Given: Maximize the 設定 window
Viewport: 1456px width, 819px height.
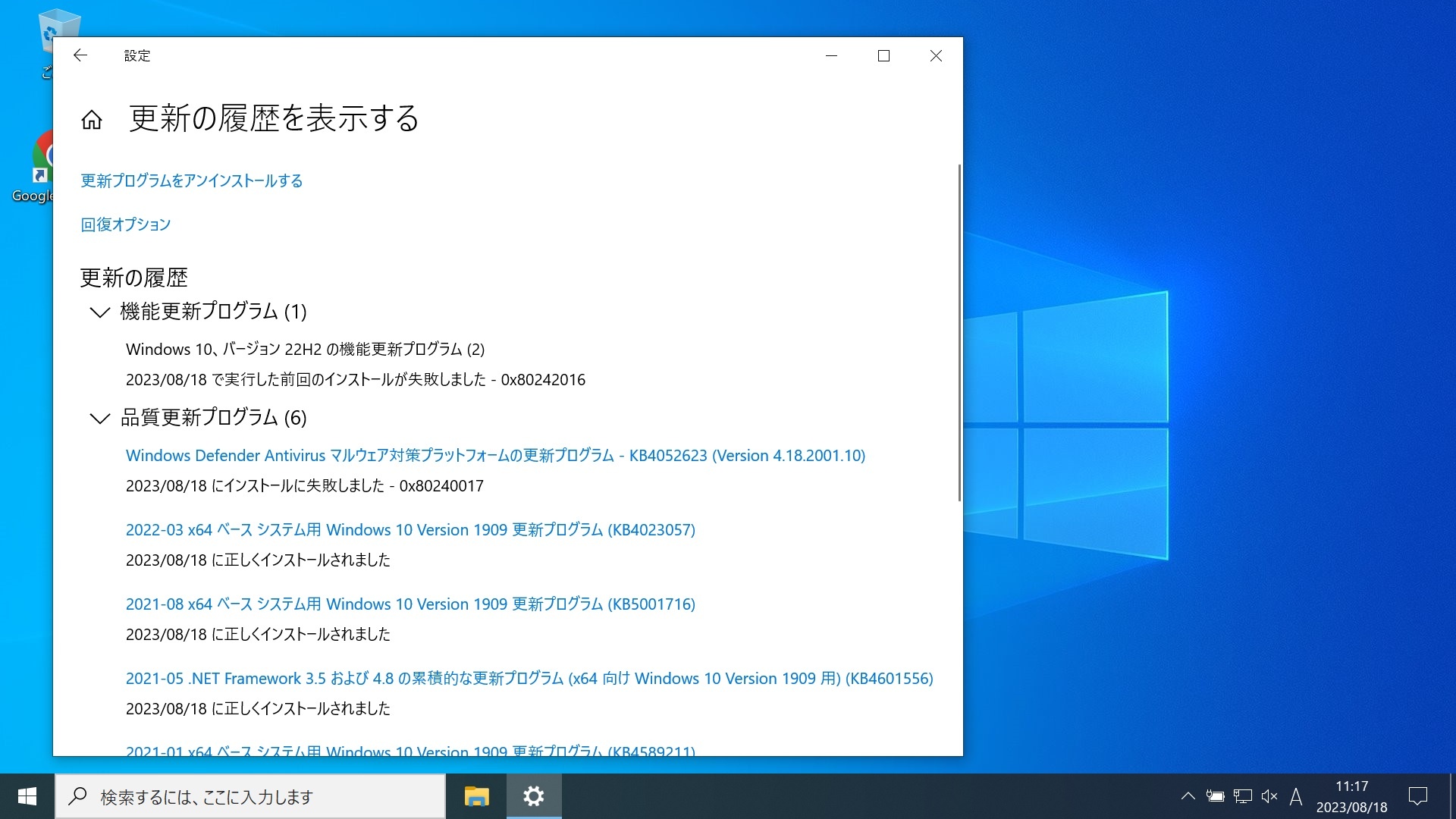Looking at the screenshot, I should pyautogui.click(x=883, y=55).
